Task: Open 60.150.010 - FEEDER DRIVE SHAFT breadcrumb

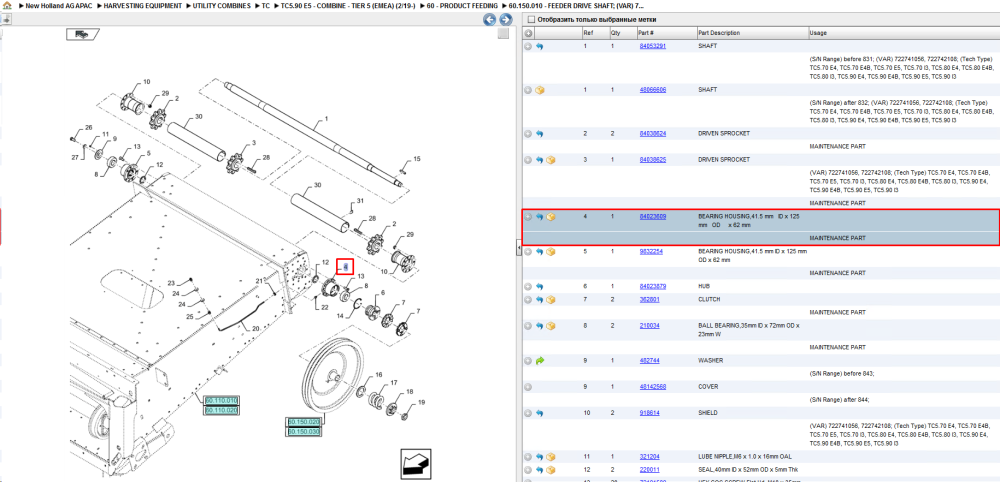Action: click(x=576, y=5)
